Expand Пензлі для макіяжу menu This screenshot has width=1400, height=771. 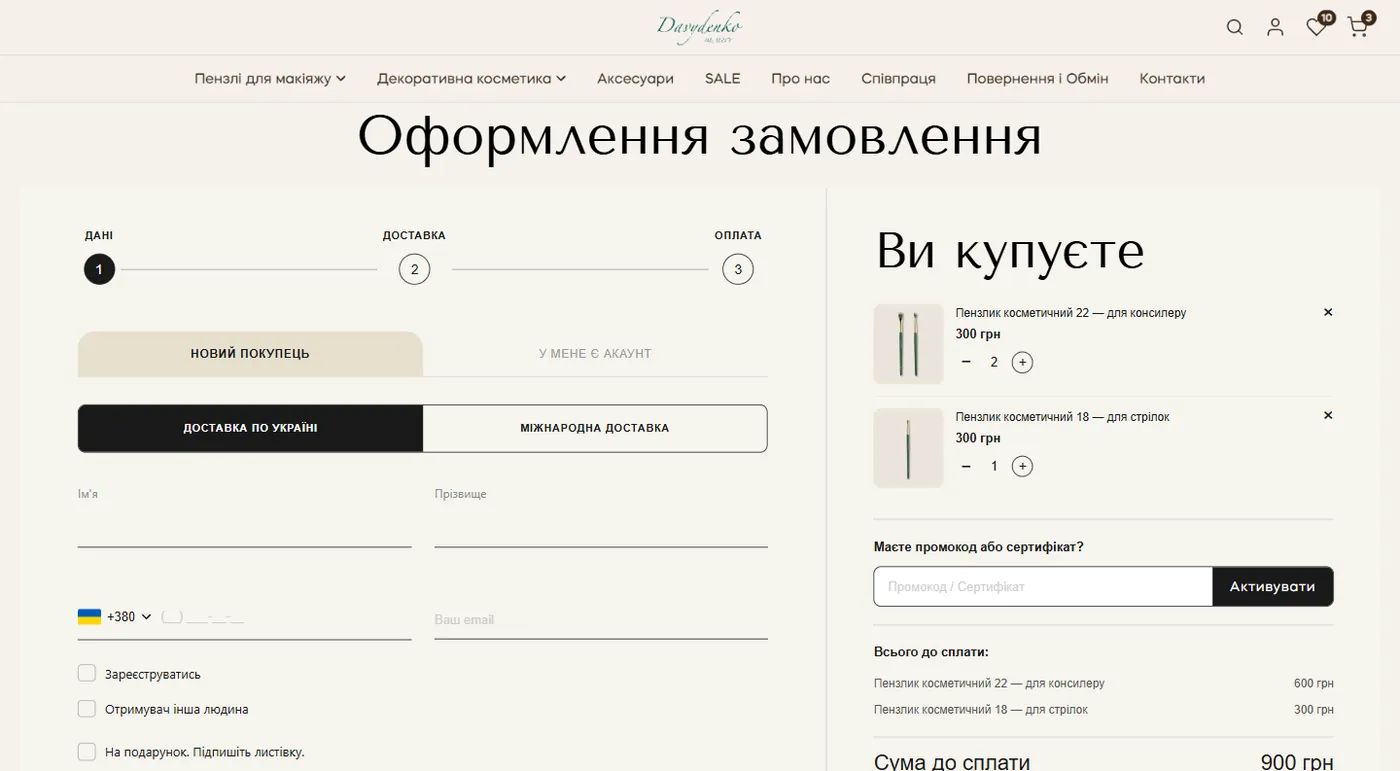tap(270, 78)
